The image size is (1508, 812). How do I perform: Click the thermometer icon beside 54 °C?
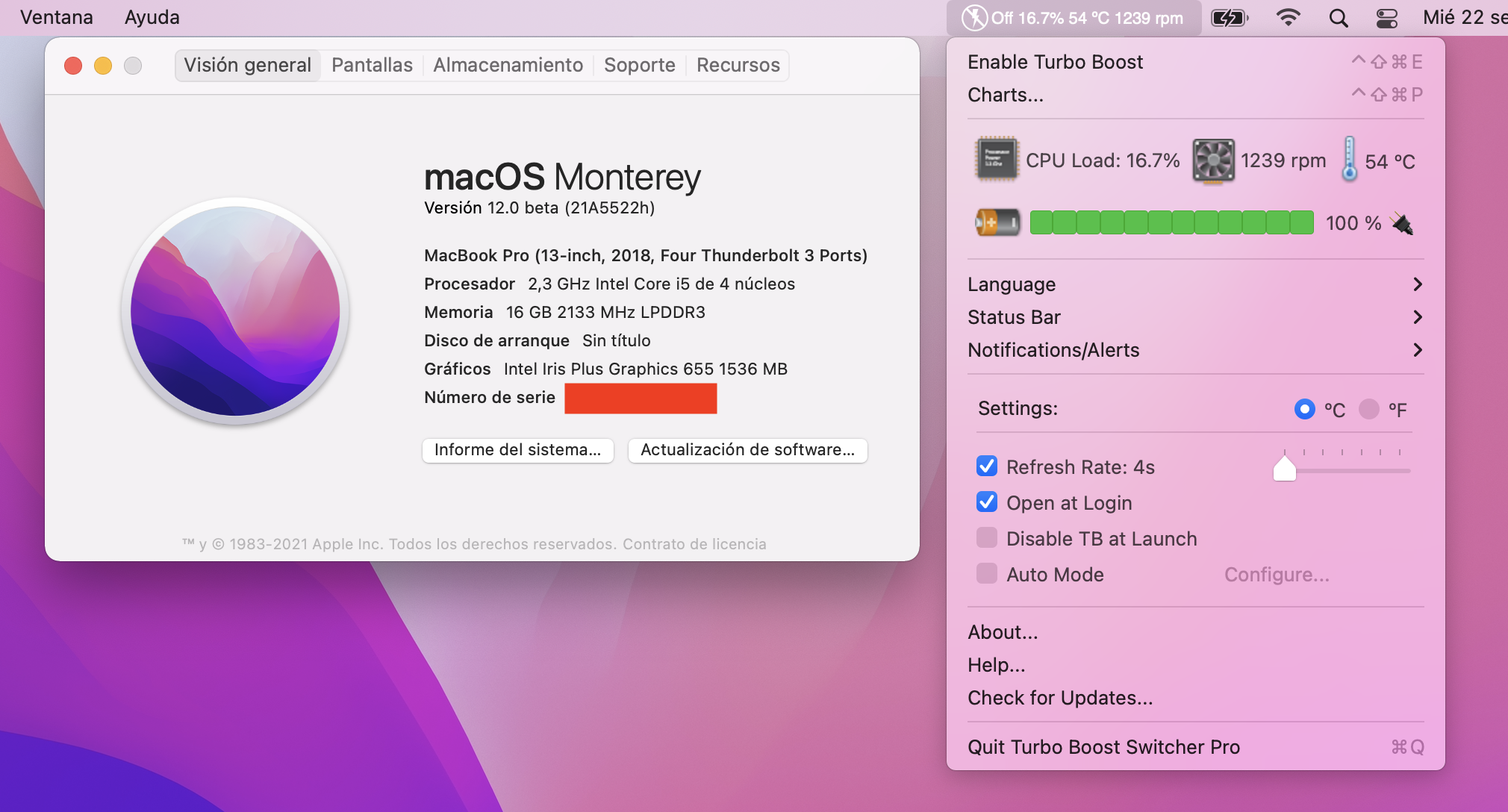1349,158
